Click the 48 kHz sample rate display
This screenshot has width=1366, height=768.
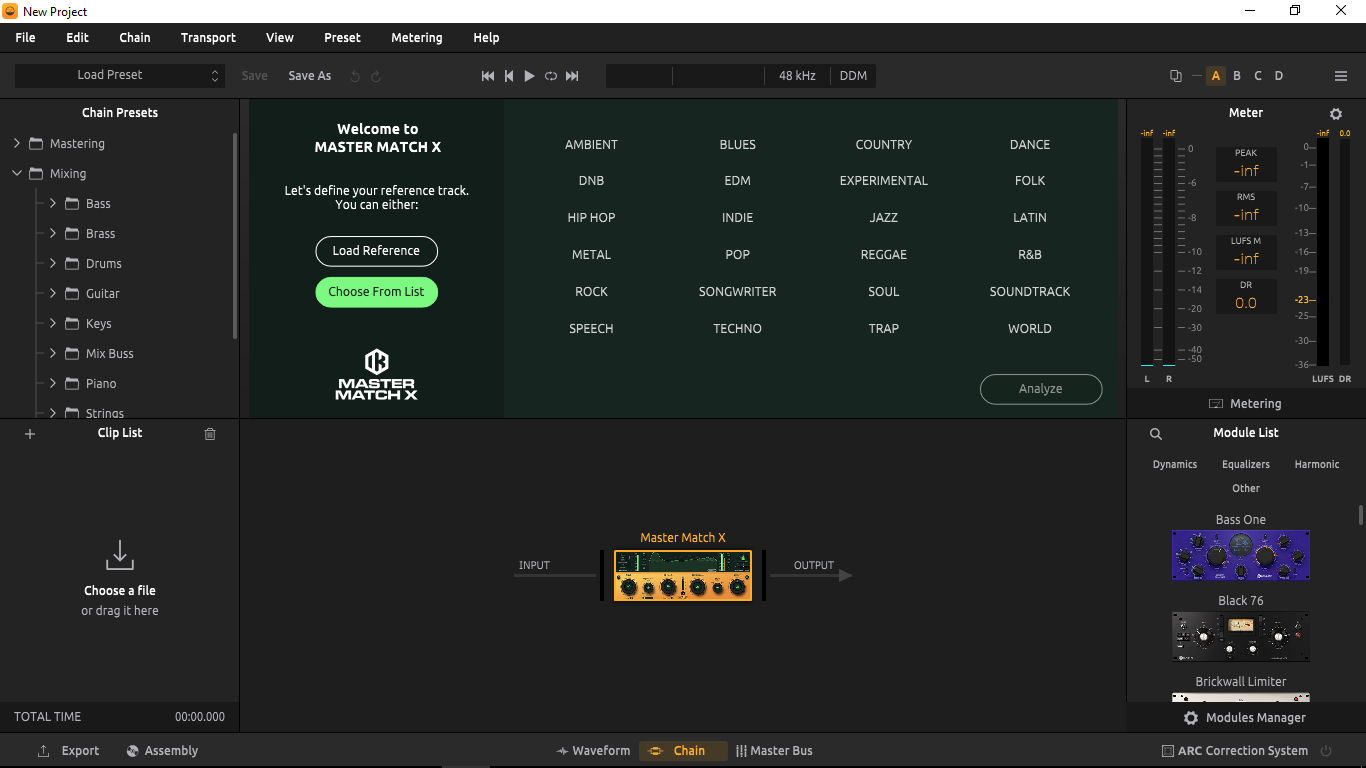(797, 76)
